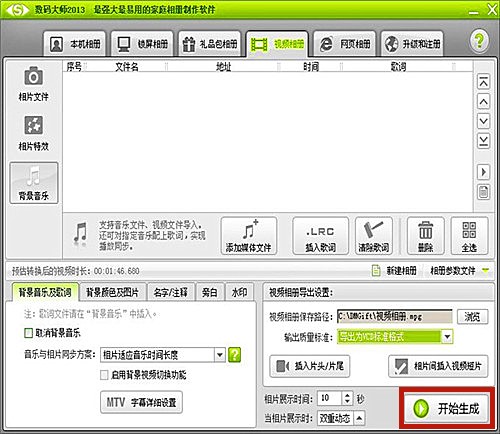Click 新建相册 to create new album

pos(394,270)
